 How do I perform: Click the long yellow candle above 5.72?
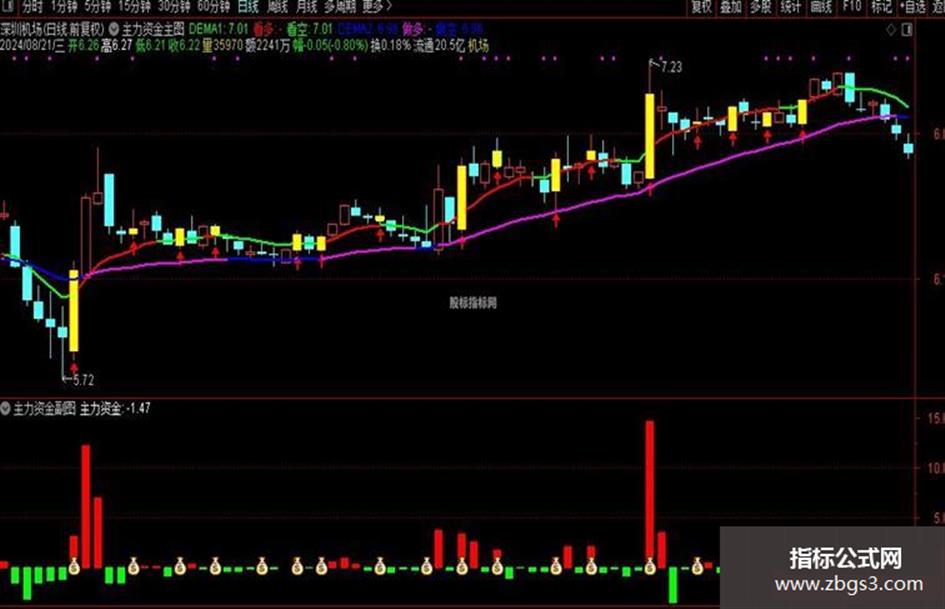[x=74, y=311]
